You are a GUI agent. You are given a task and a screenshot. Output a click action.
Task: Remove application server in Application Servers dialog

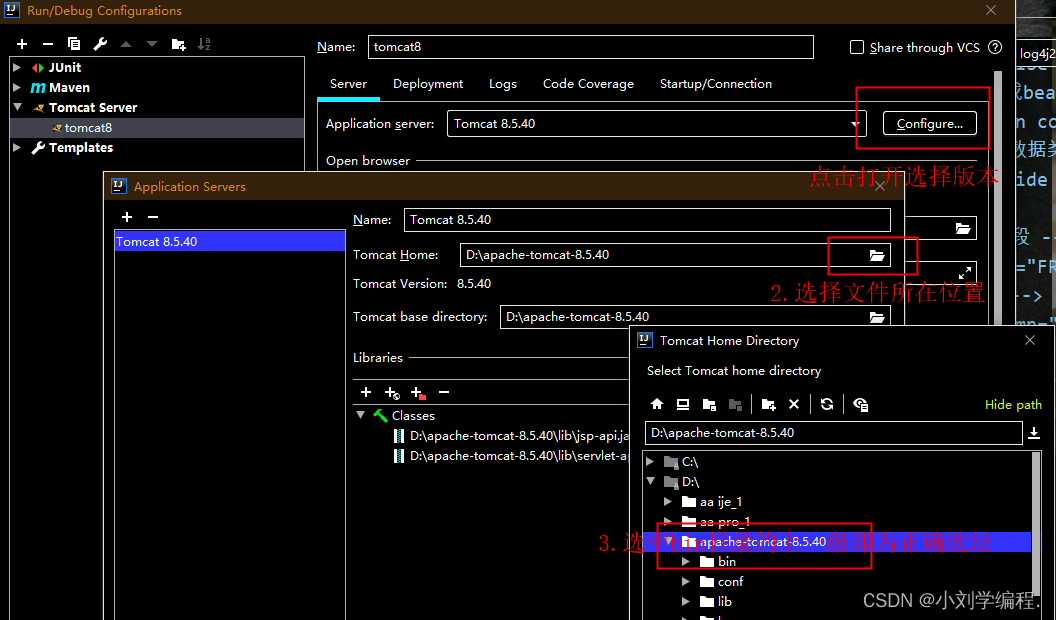153,217
